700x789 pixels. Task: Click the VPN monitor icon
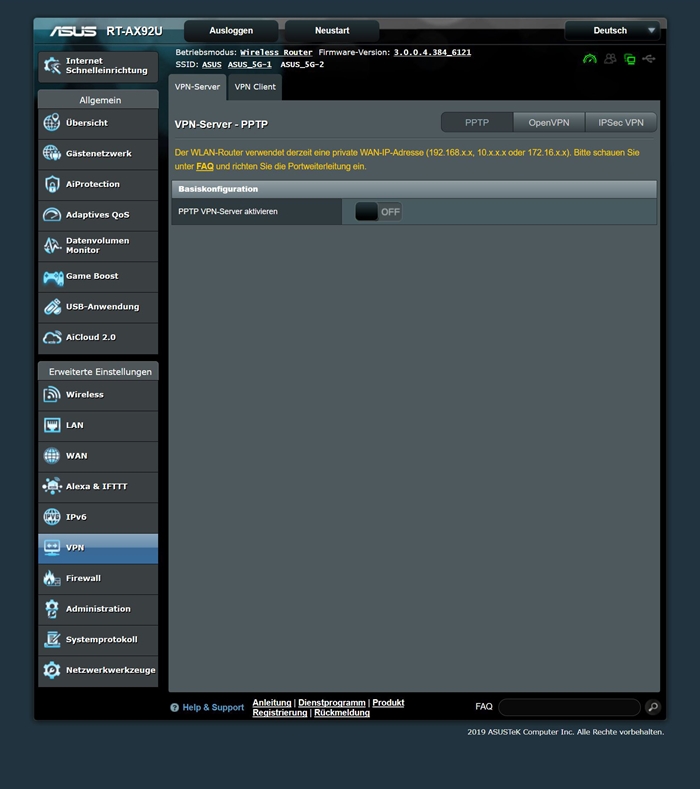click(x=52, y=547)
